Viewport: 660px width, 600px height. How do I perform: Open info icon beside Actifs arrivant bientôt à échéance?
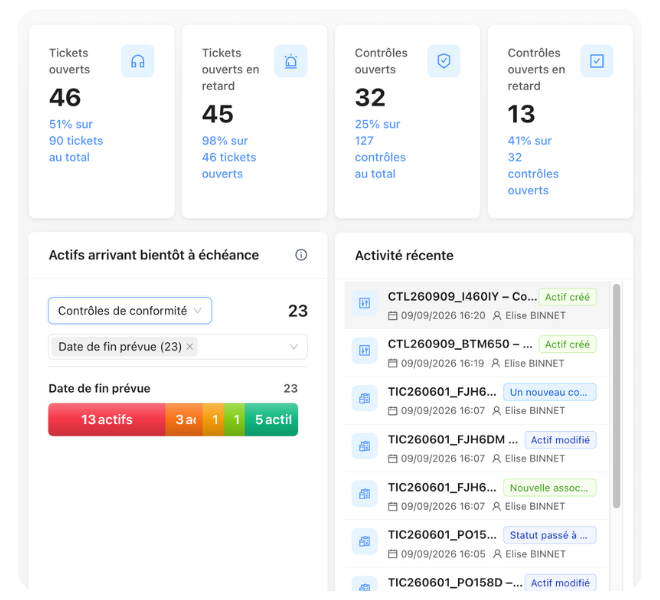[x=301, y=255]
